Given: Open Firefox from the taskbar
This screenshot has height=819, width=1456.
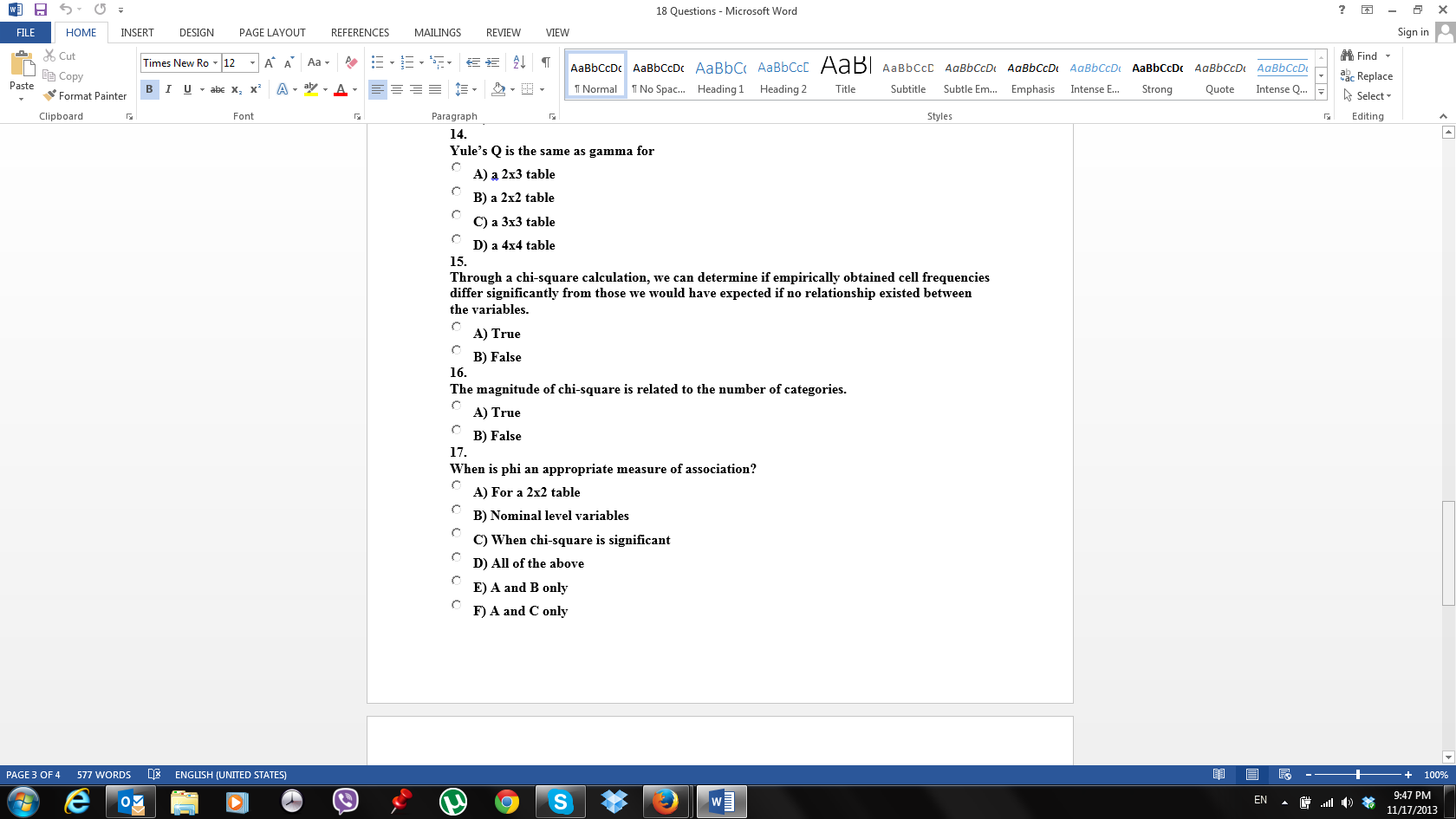Looking at the screenshot, I should 666,802.
